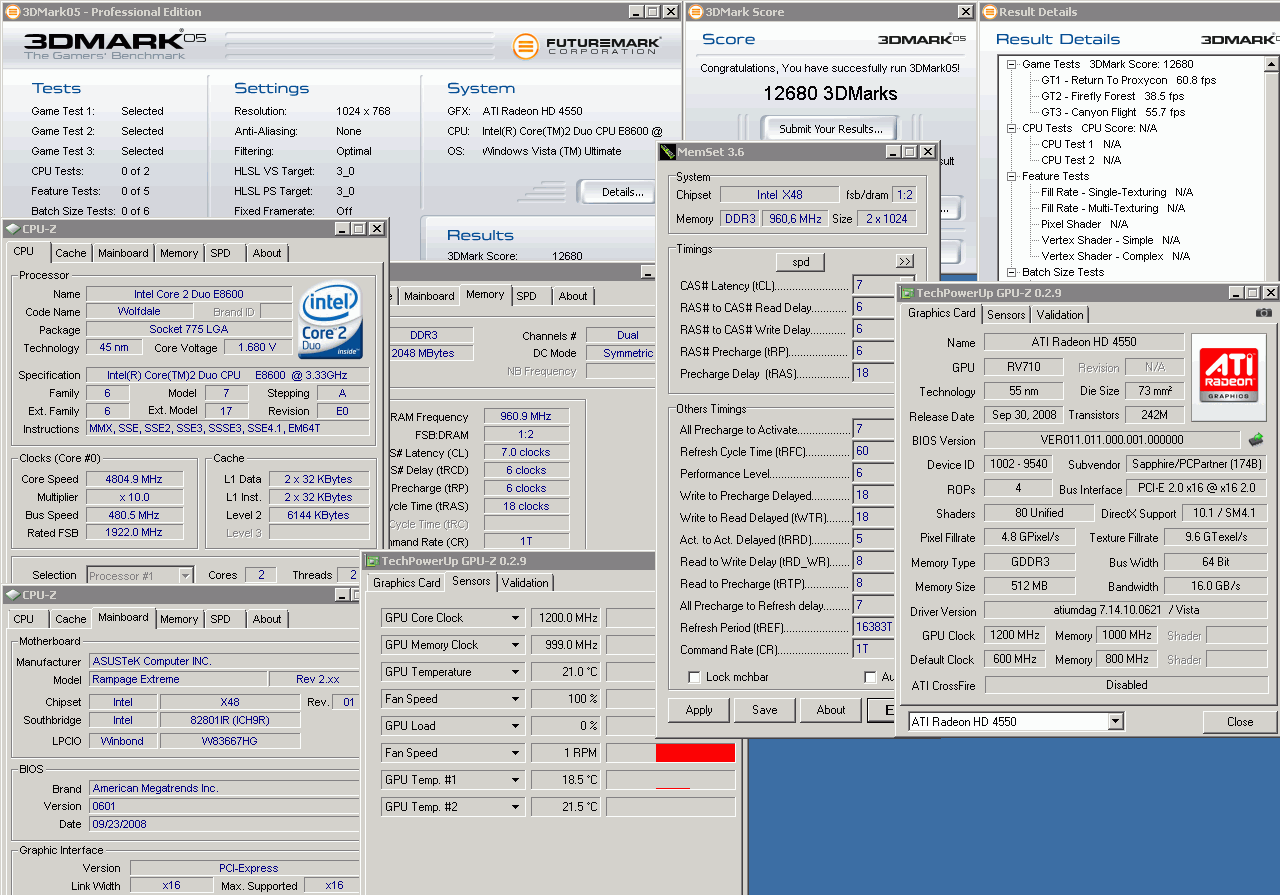This screenshot has width=1280, height=895.
Task: Click the Futuremark Corporation logo
Action: [x=587, y=46]
